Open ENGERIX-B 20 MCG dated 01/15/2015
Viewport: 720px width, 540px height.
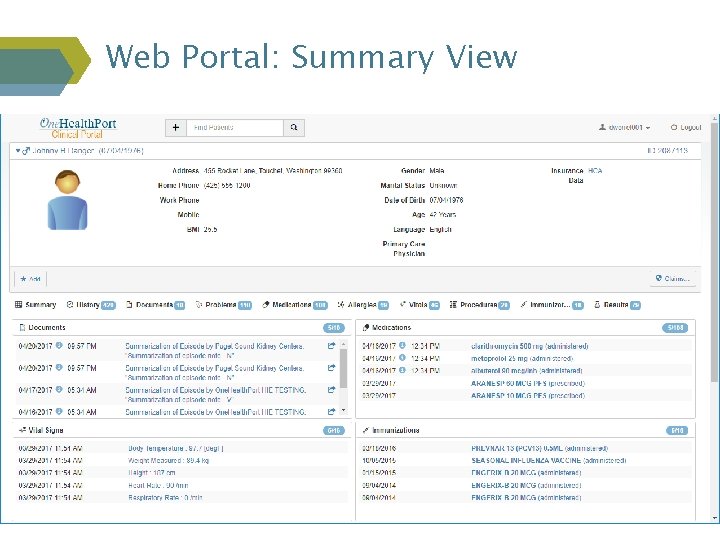[x=526, y=473]
